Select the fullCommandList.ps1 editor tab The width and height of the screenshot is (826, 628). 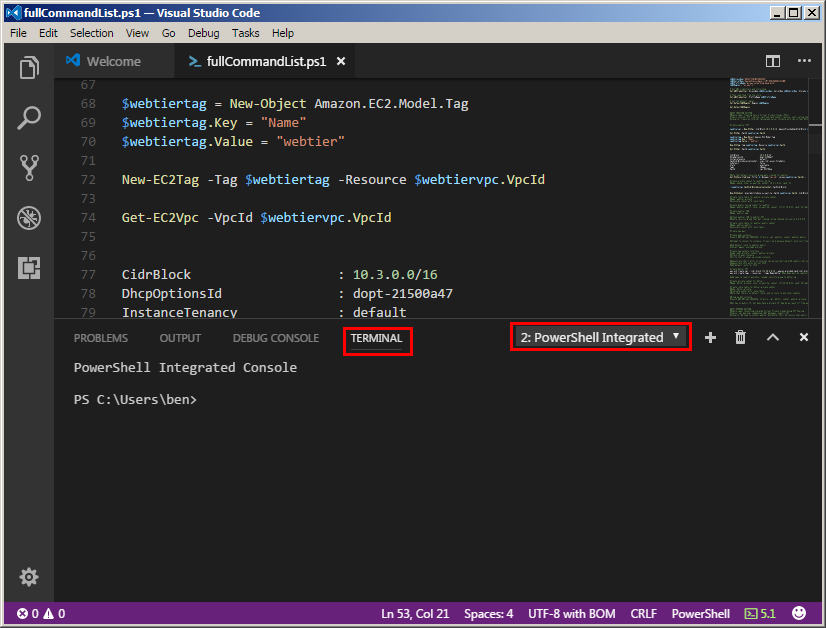pyautogui.click(x=266, y=61)
